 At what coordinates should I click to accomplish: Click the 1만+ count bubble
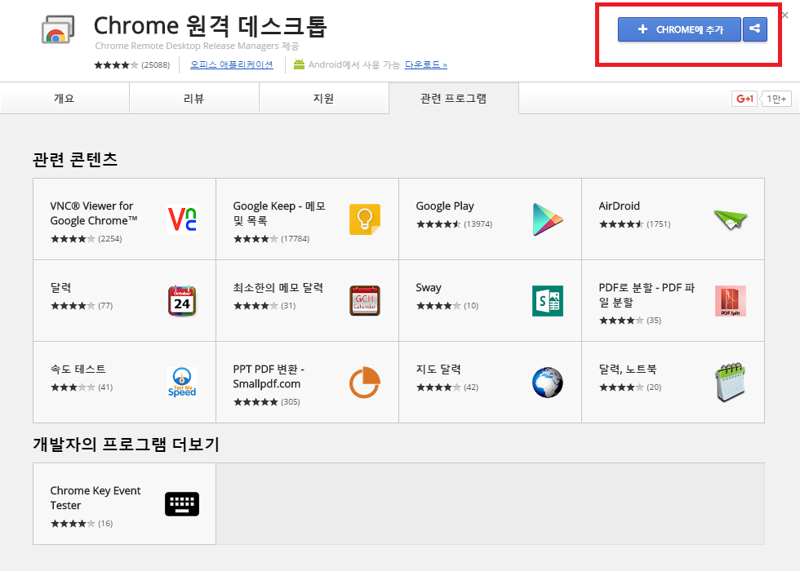tap(777, 98)
